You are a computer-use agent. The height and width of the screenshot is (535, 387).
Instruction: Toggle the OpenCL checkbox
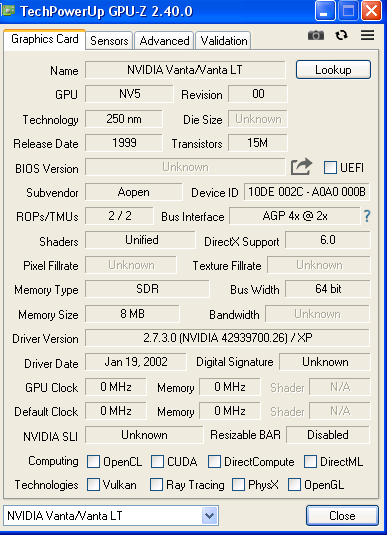(93, 461)
